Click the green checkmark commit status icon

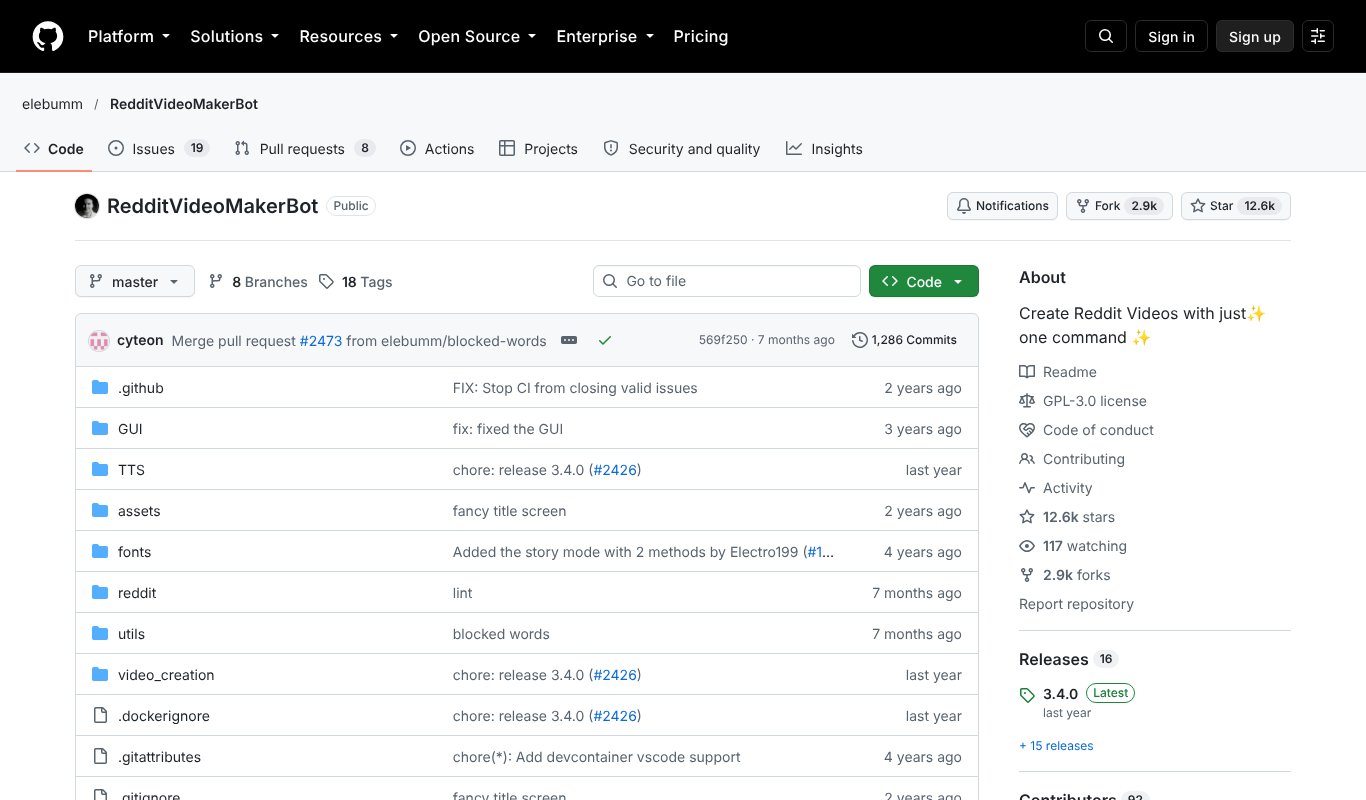pyautogui.click(x=605, y=340)
